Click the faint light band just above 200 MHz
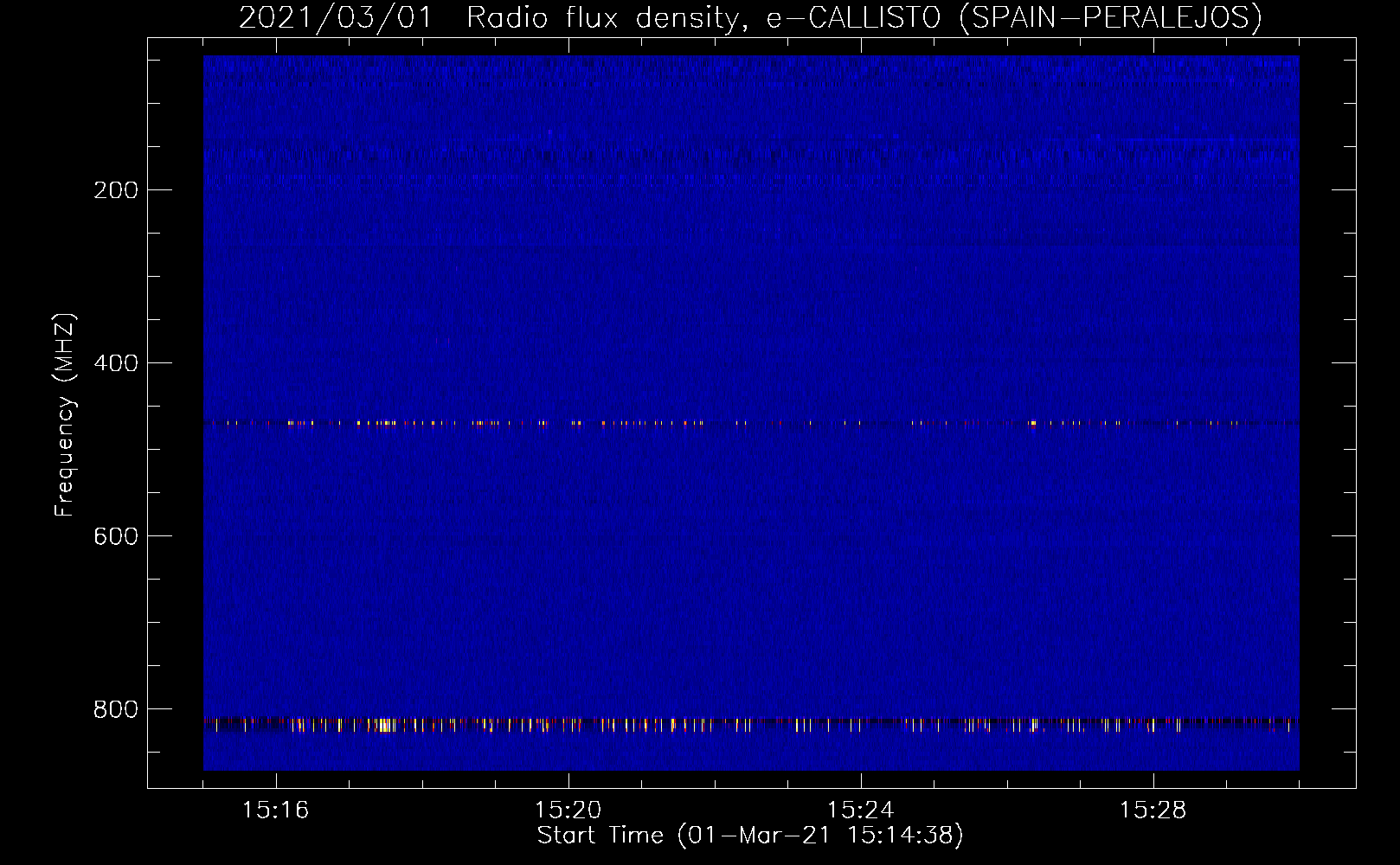 coord(751,179)
